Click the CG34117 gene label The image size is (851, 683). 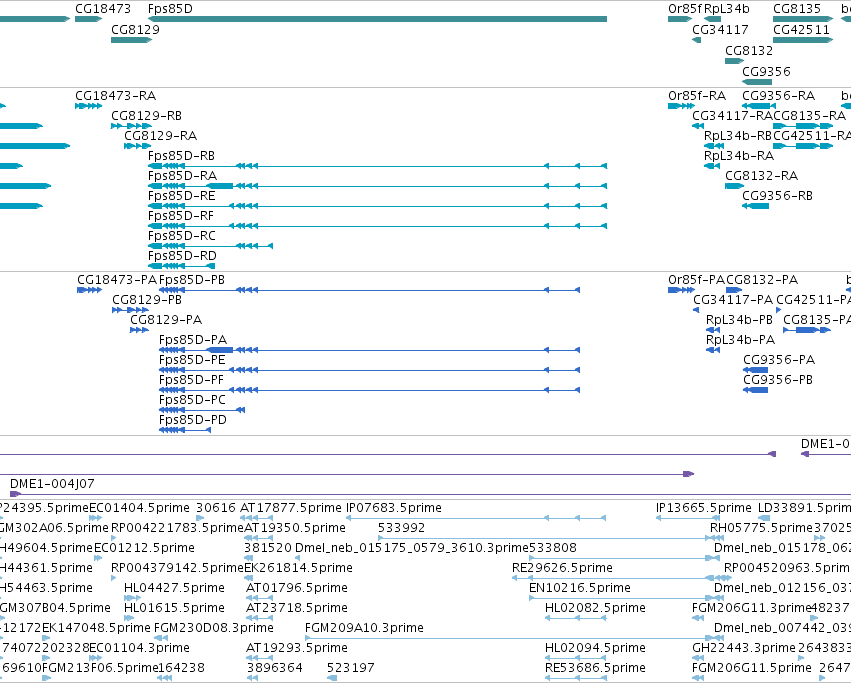[x=720, y=29]
